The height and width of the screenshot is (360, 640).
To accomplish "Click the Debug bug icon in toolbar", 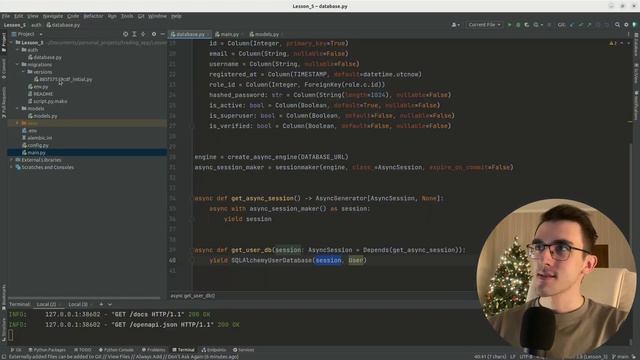I will pos(518,25).
